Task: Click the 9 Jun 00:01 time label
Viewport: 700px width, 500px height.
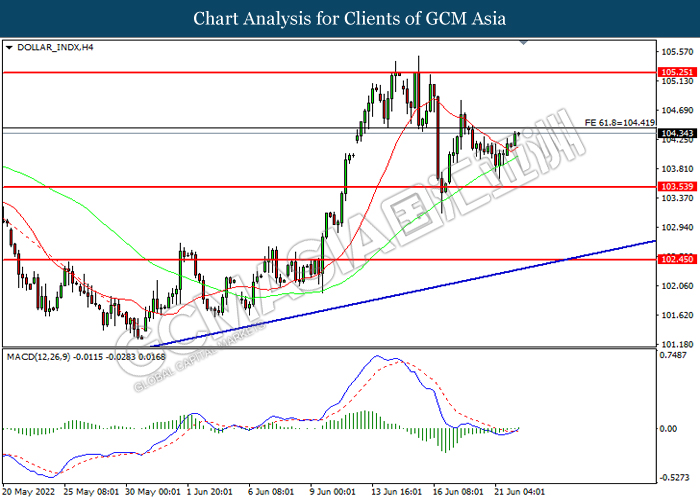Action: coord(333,492)
